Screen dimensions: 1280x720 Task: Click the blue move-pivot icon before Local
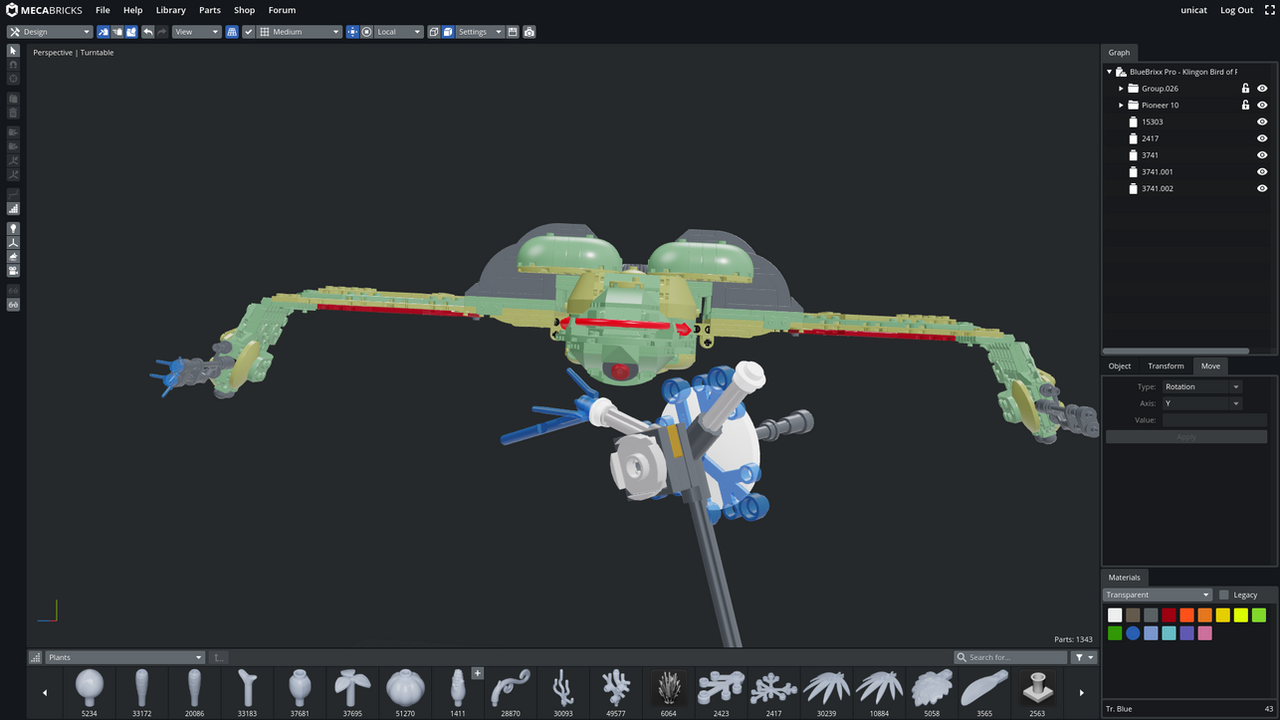point(352,32)
